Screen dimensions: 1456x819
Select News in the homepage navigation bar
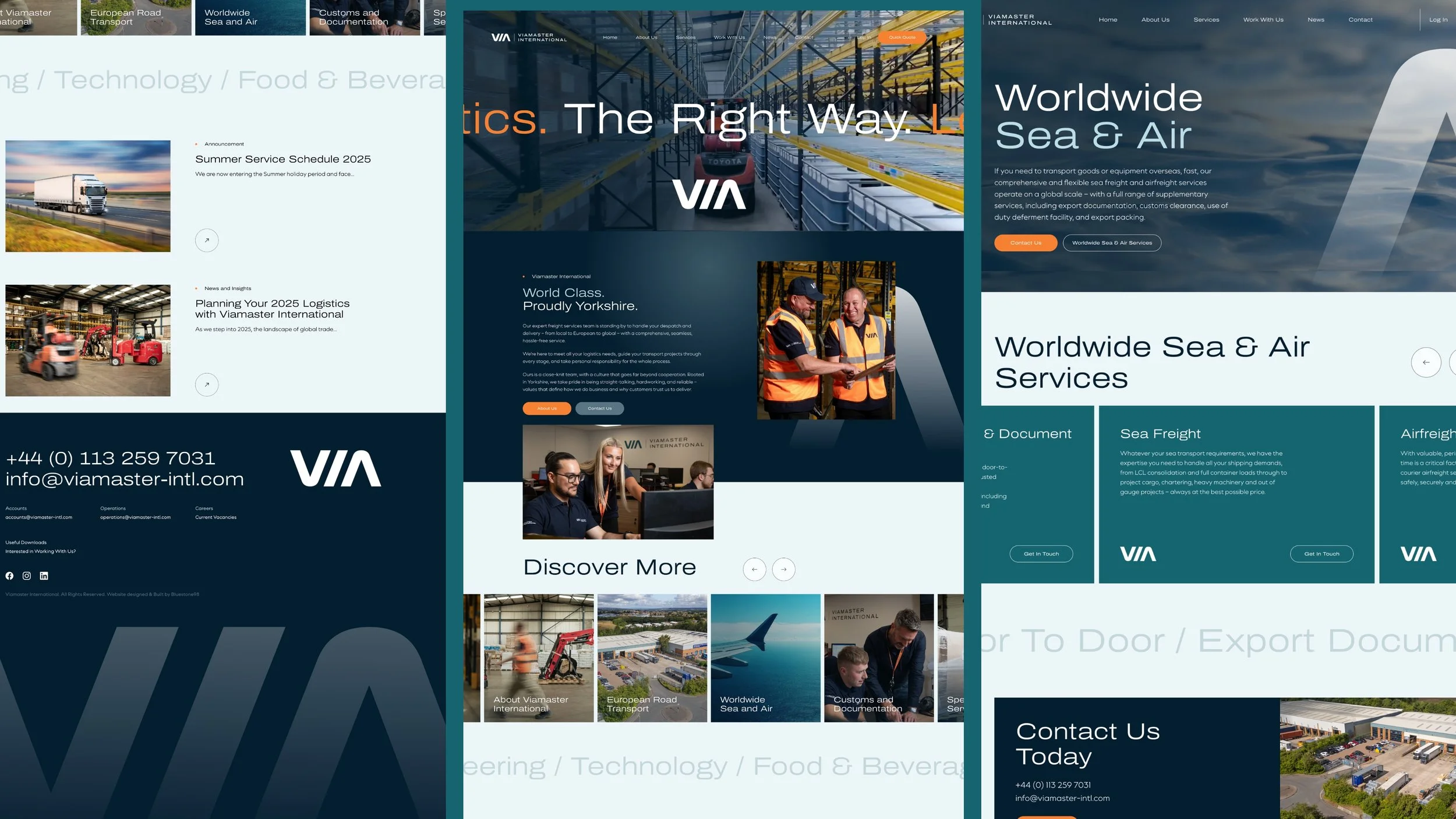770,37
